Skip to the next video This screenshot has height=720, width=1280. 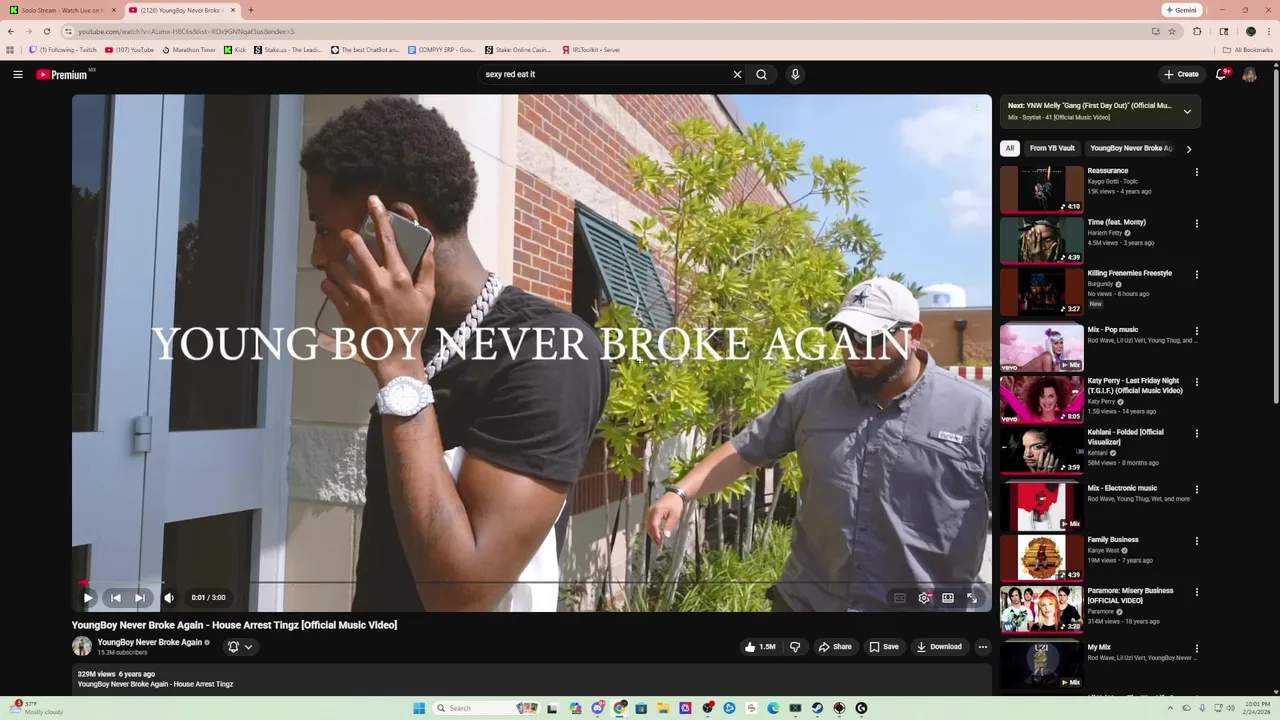coord(140,598)
